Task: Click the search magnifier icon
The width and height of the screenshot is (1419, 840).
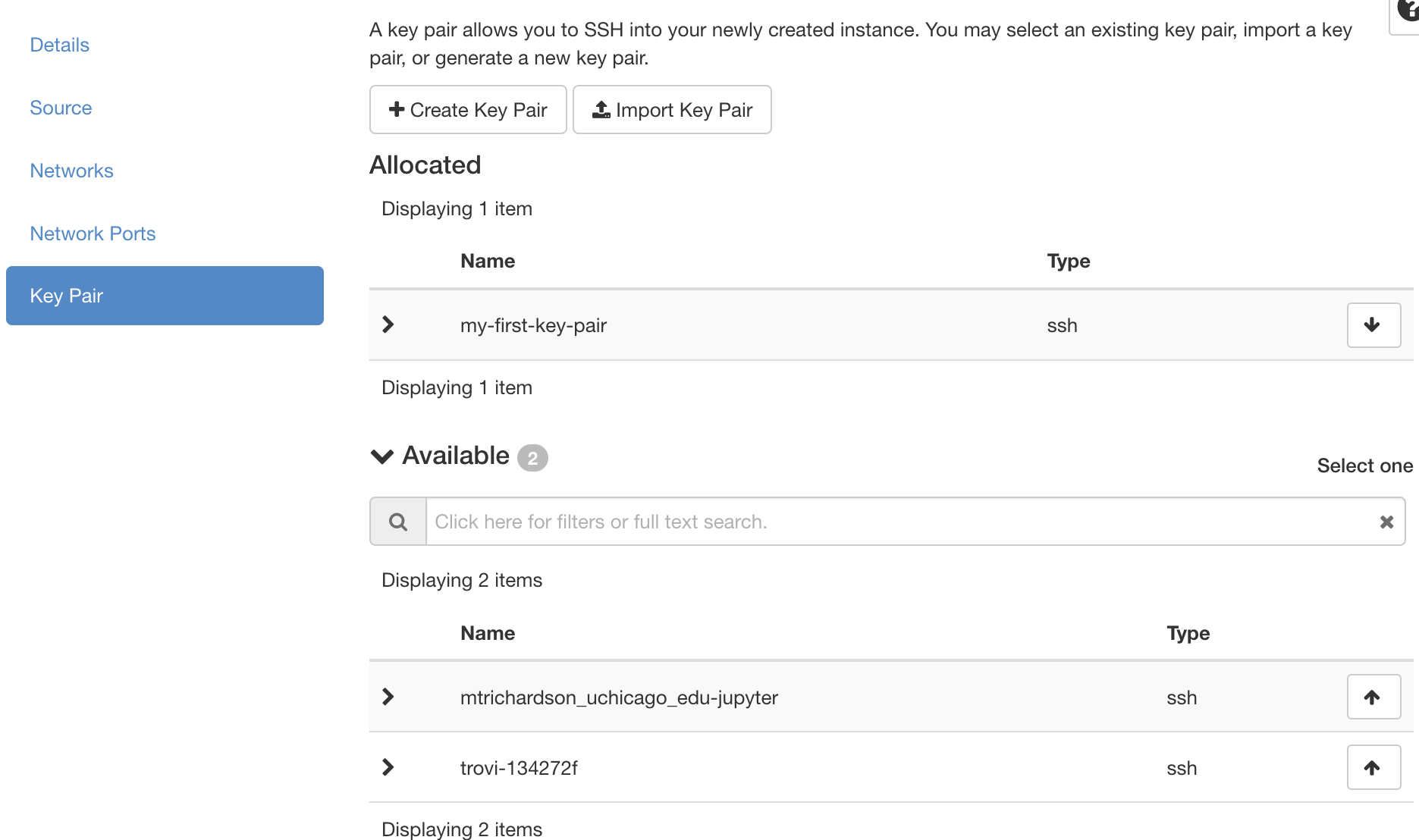Action: [398, 522]
